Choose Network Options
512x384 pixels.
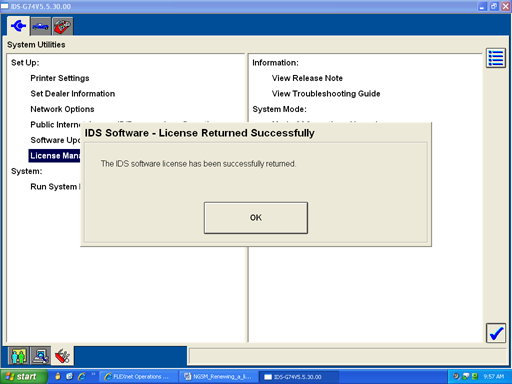tap(62, 109)
